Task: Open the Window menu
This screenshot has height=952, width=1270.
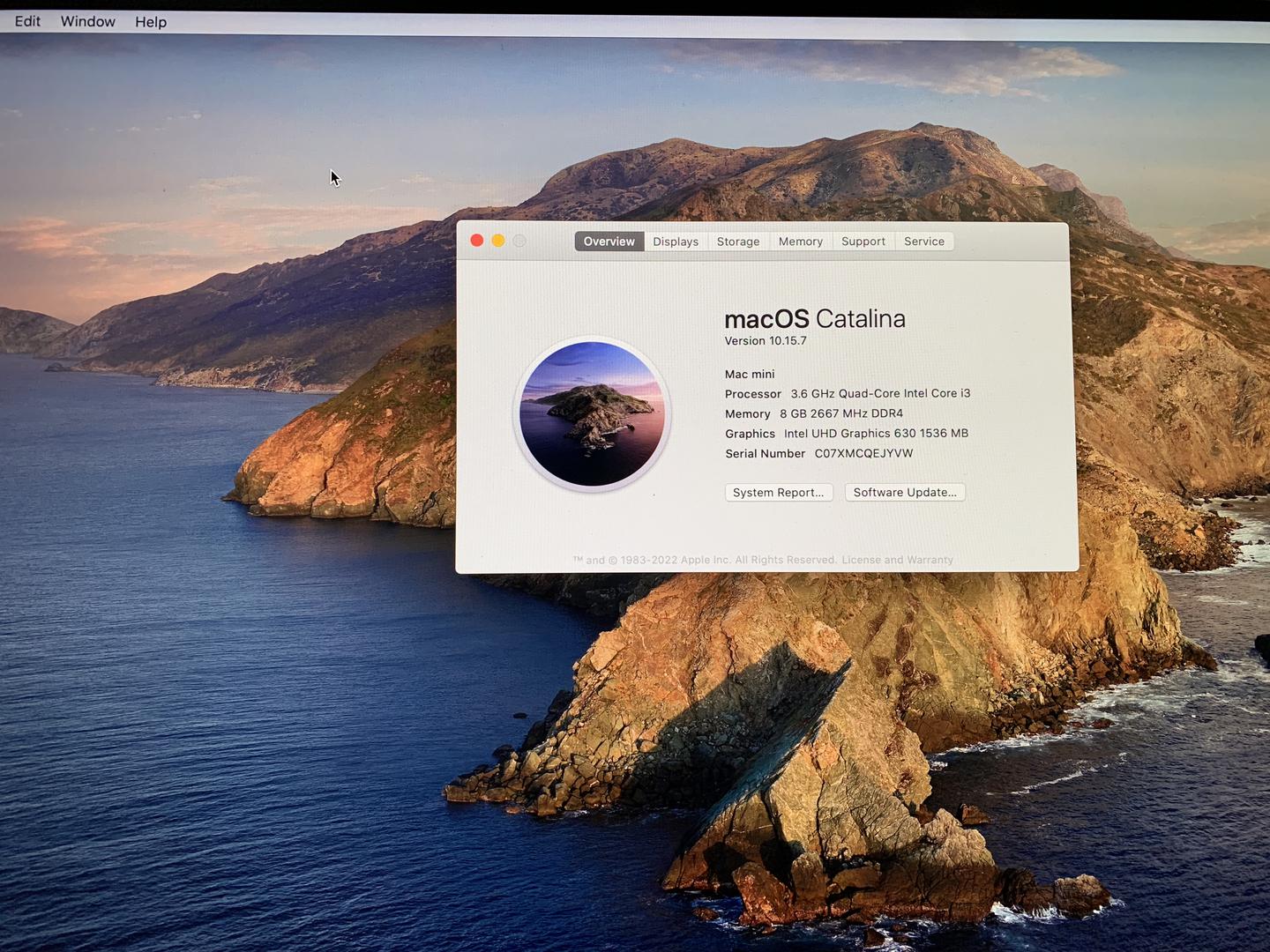Action: click(x=87, y=21)
